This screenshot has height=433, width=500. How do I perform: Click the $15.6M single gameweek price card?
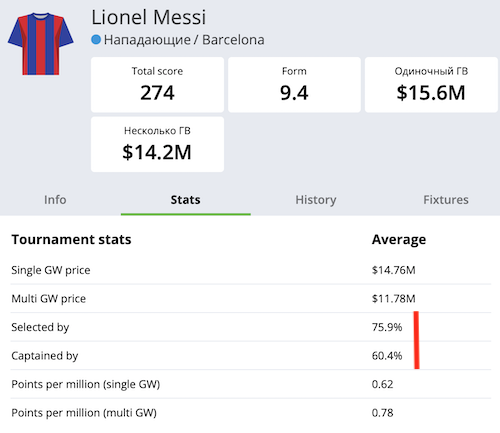(431, 85)
